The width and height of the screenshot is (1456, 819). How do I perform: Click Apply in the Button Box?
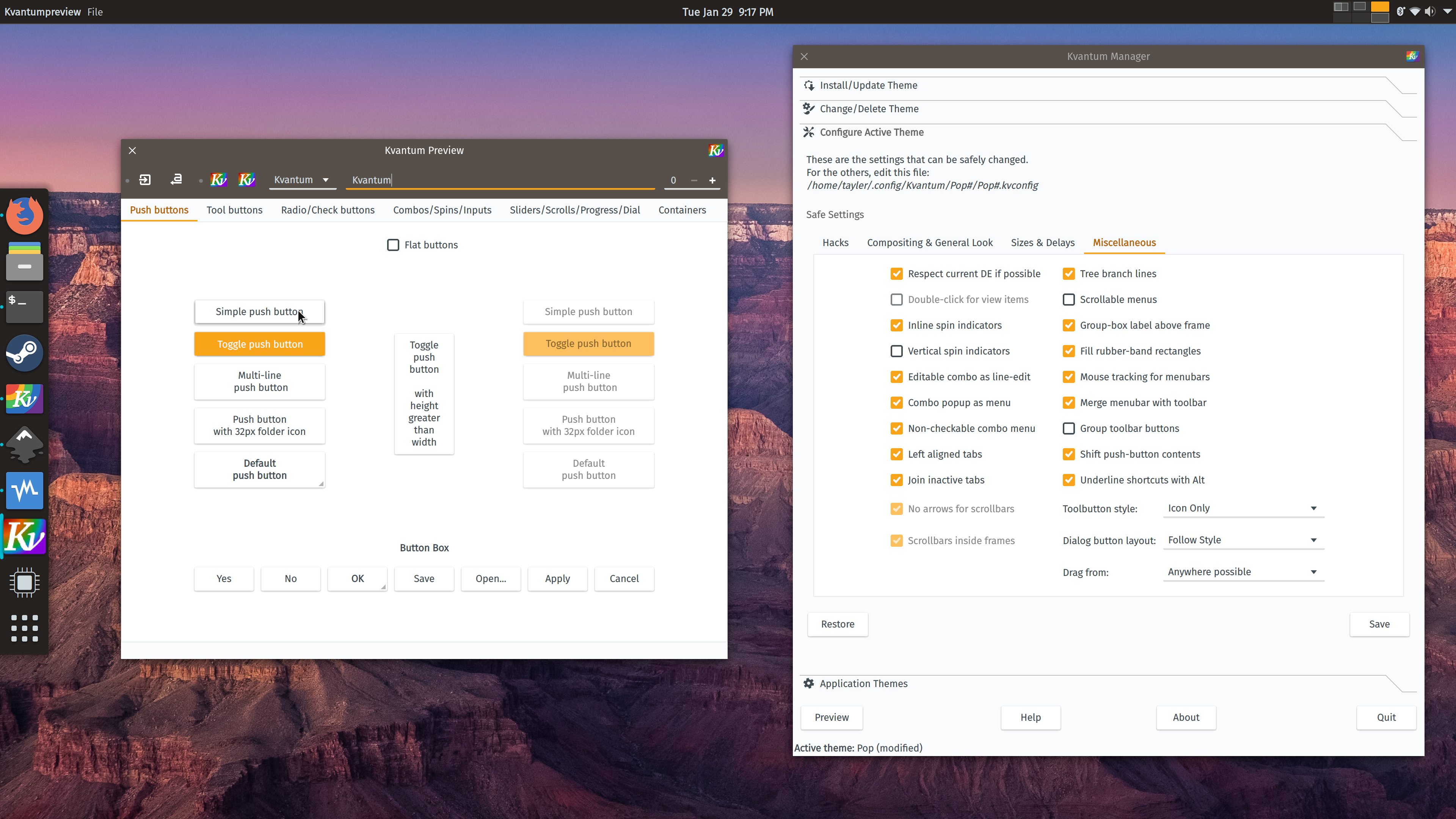(557, 579)
